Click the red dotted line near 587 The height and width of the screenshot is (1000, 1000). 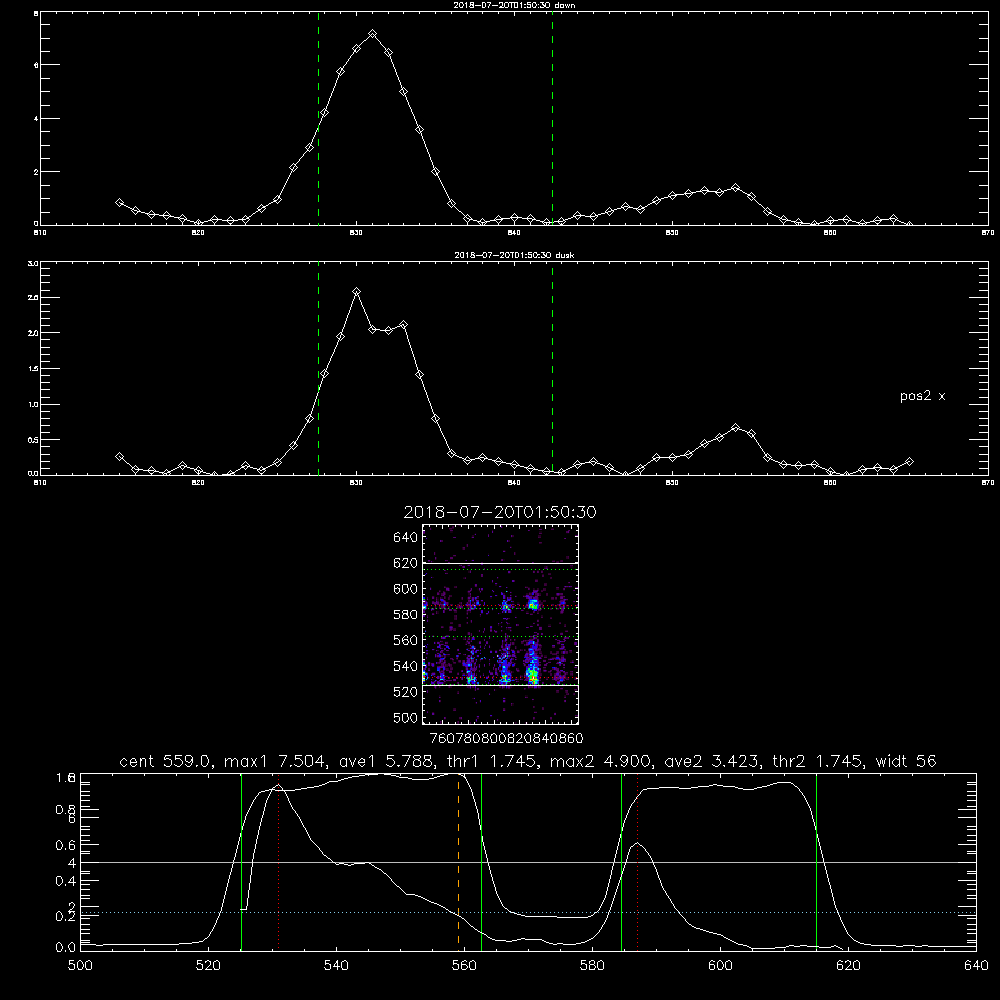pos(637,861)
